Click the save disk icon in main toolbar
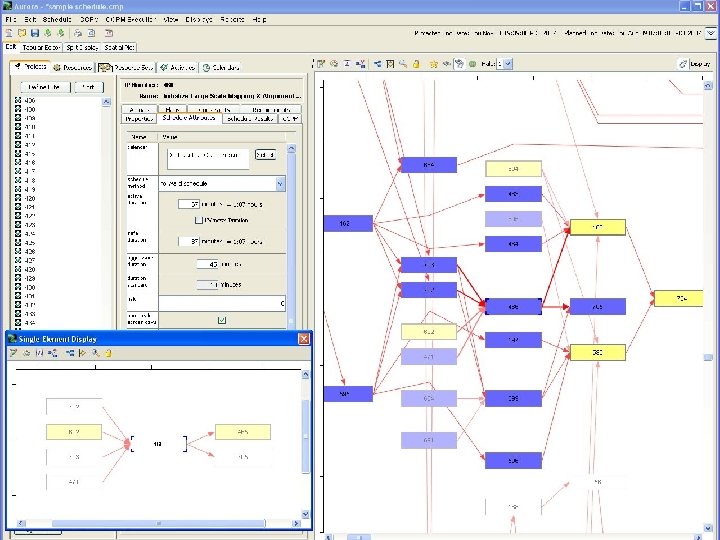The height and width of the screenshot is (540, 720). [33, 33]
